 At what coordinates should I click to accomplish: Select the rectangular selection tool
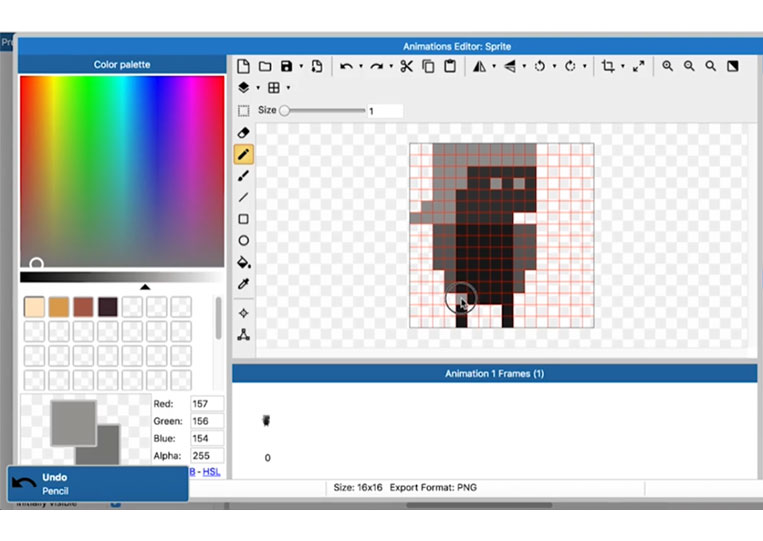tap(244, 110)
